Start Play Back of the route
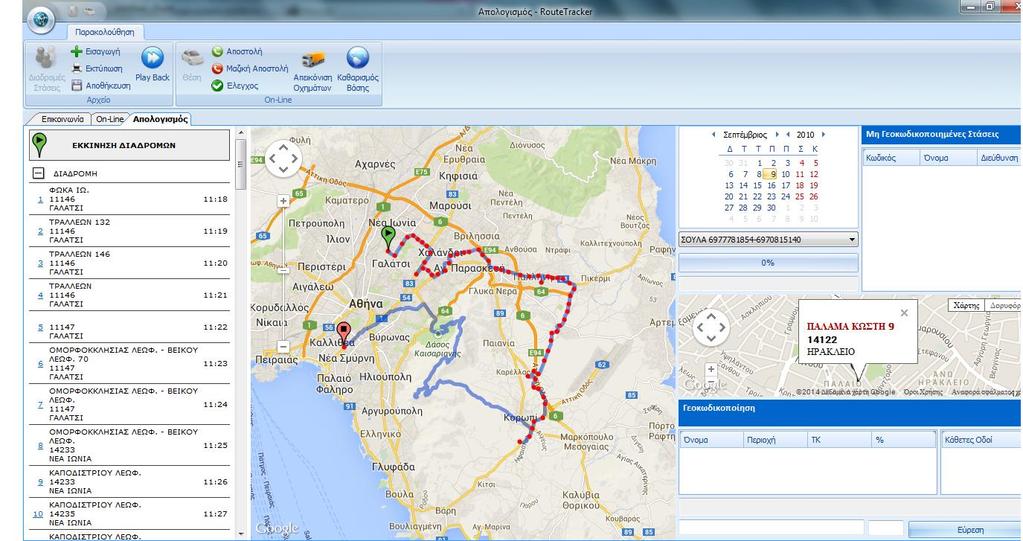This screenshot has width=1023, height=541. click(x=152, y=64)
